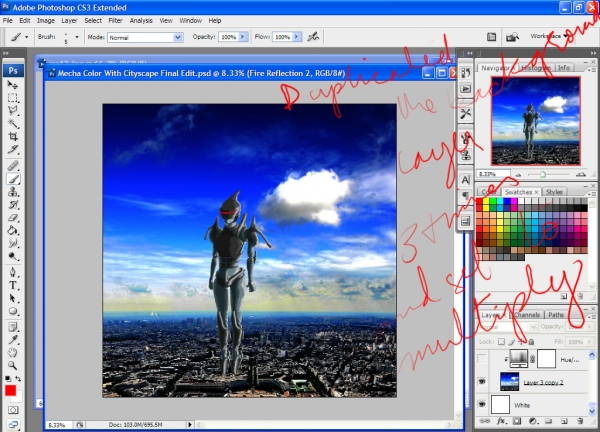Open the Brush preset picker arrow
Image resolution: width=600 pixels, height=432 pixels.
(x=77, y=37)
